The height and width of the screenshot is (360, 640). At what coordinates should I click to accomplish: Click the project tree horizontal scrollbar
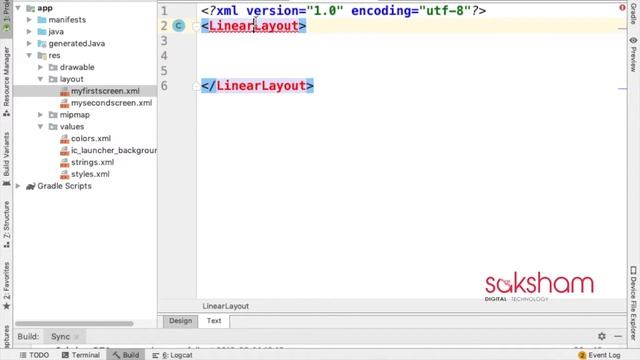pyautogui.click(x=74, y=324)
